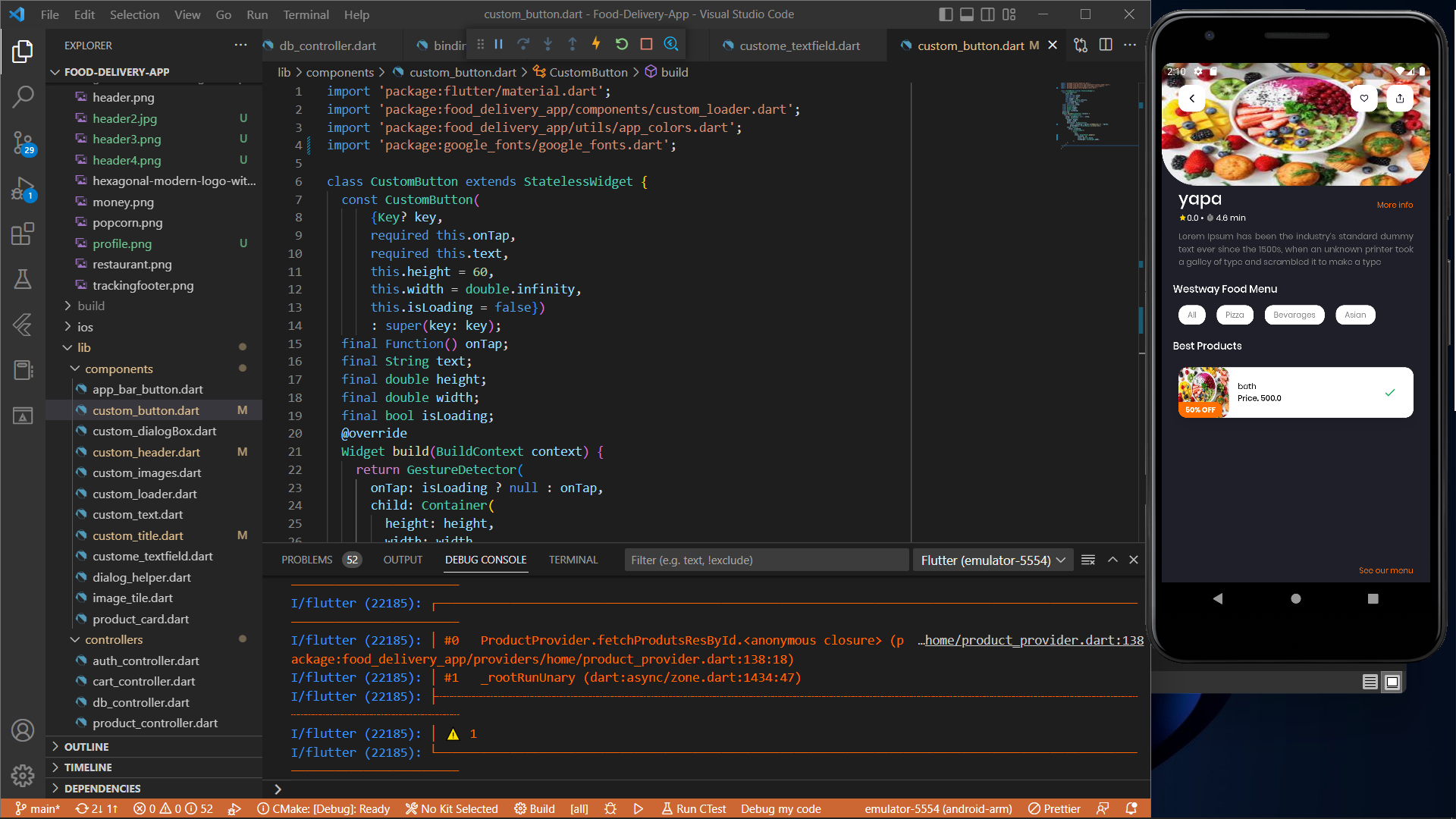The image size is (1456, 819).
Task: Click the green Restart debug icon
Action: pyautogui.click(x=622, y=44)
